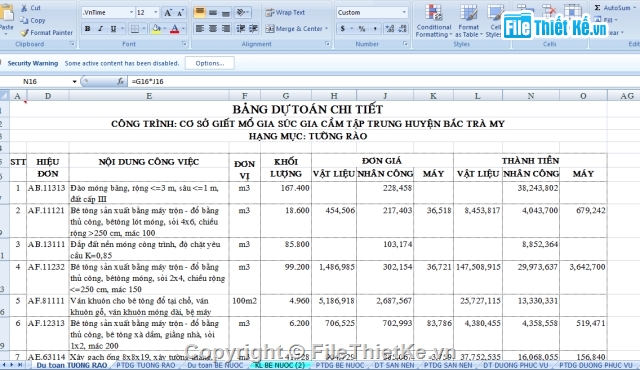The height and width of the screenshot is (370, 640).
Task: Open Format as Table gallery
Action: [469, 20]
